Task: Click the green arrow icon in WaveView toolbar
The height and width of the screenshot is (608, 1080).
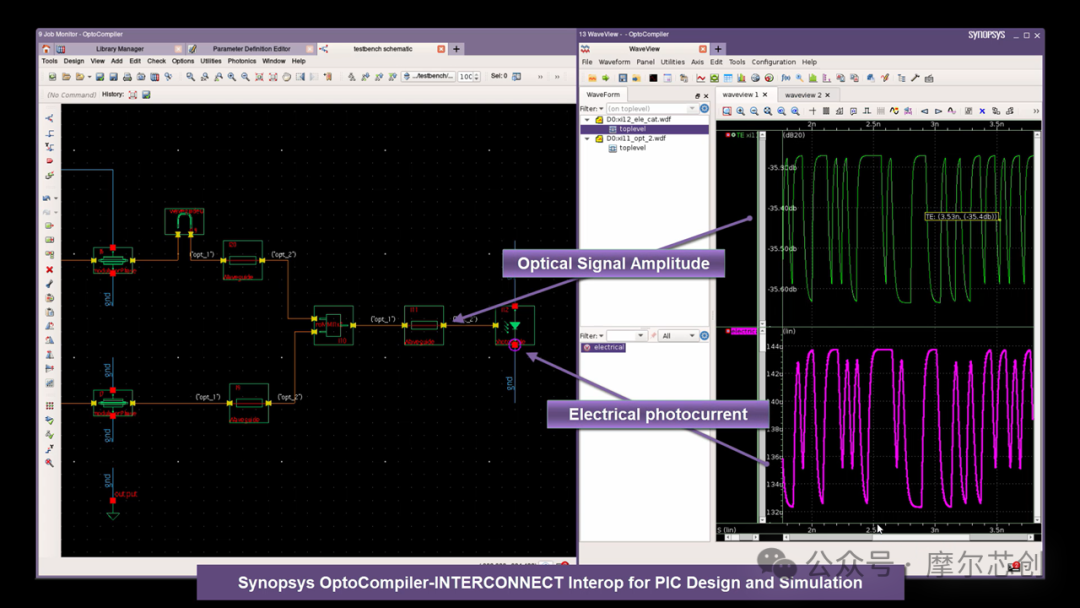Action: (606, 78)
